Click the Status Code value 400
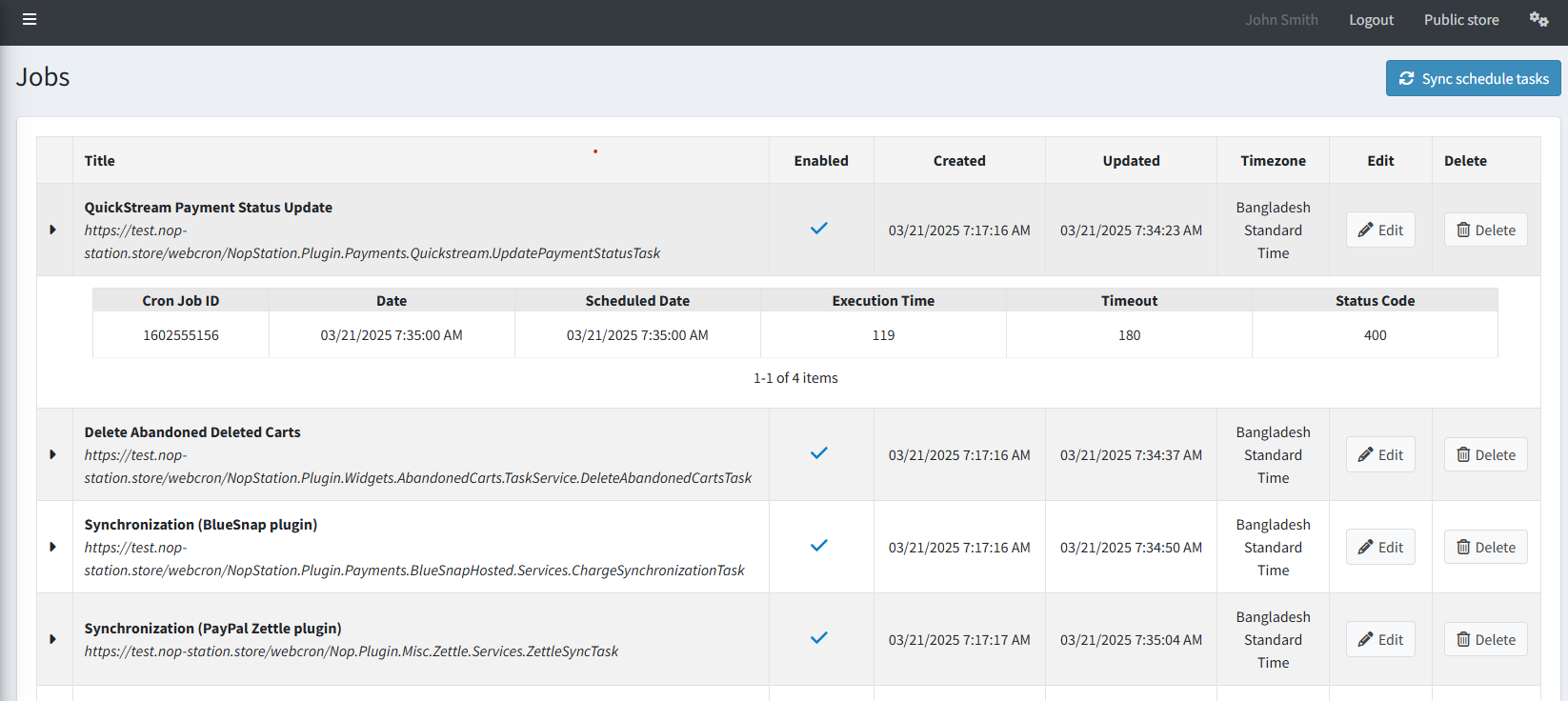This screenshot has width=1568, height=701. coord(1376,335)
